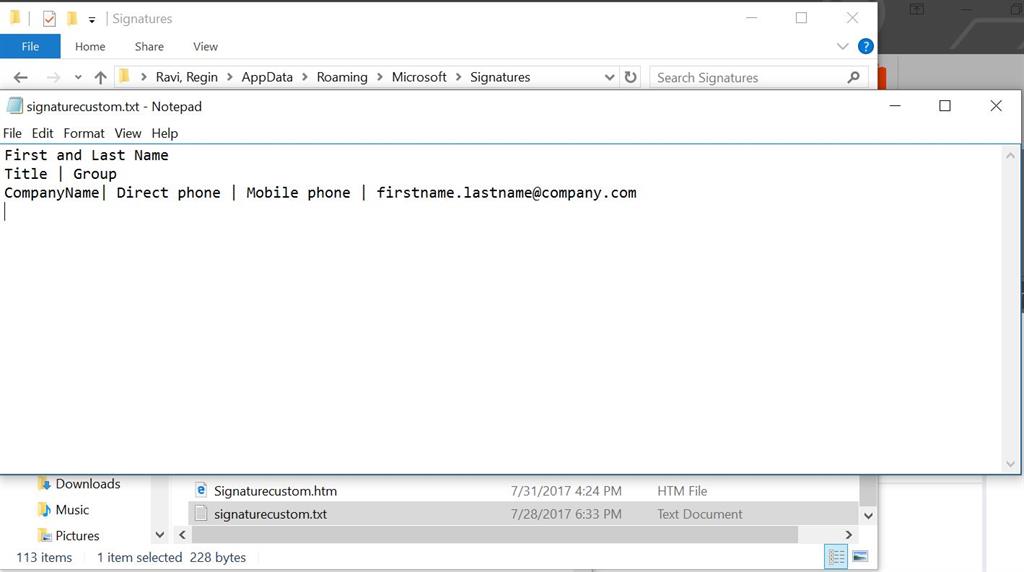This screenshot has height=572, width=1024.
Task: Minimize the Notepad window
Action: click(x=895, y=106)
